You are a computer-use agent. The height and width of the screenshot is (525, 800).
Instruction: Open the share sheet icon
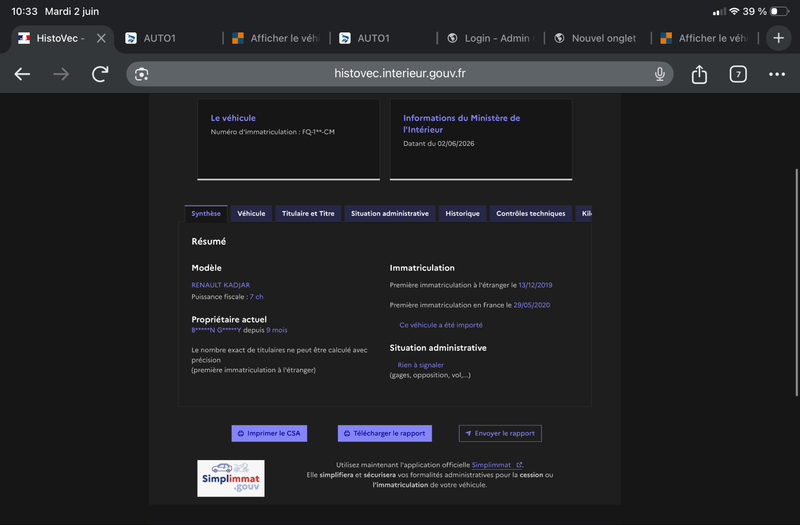pyautogui.click(x=699, y=74)
